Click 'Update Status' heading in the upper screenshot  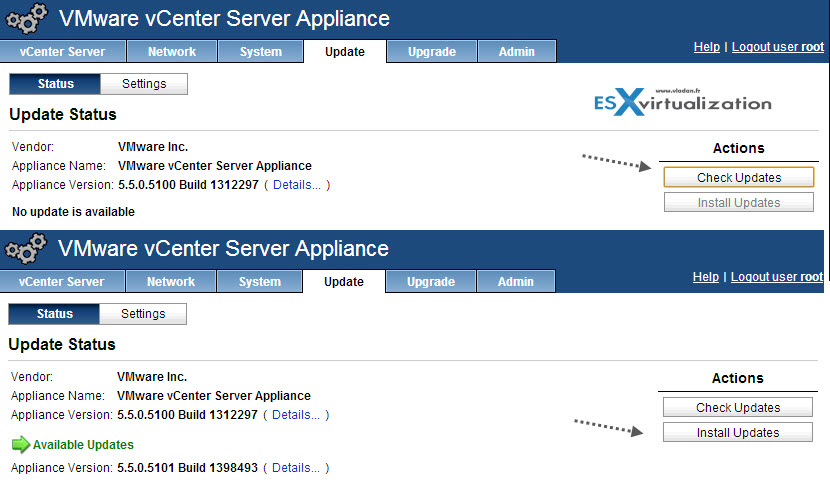(63, 114)
